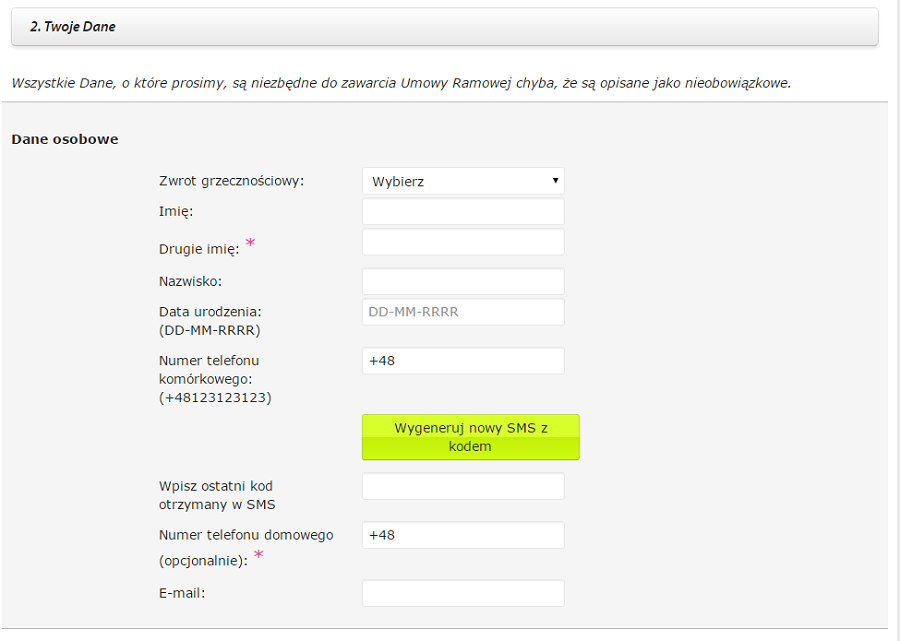Image resolution: width=900 pixels, height=641 pixels.
Task: Click the 2. Twoje Dane section header
Action: [x=445, y=26]
